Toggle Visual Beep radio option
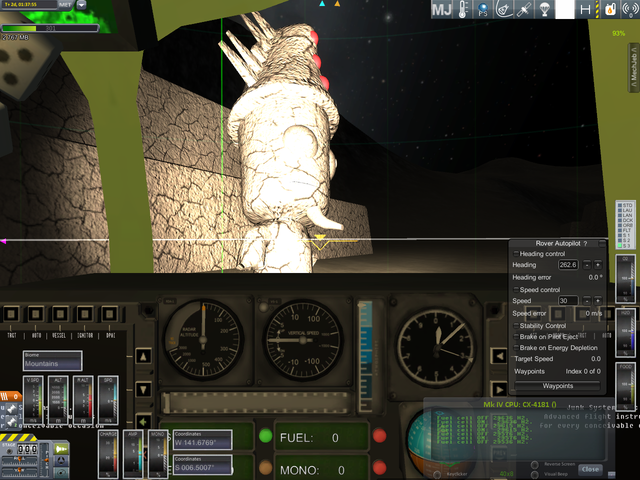This screenshot has width=640, height=480. coord(534,474)
